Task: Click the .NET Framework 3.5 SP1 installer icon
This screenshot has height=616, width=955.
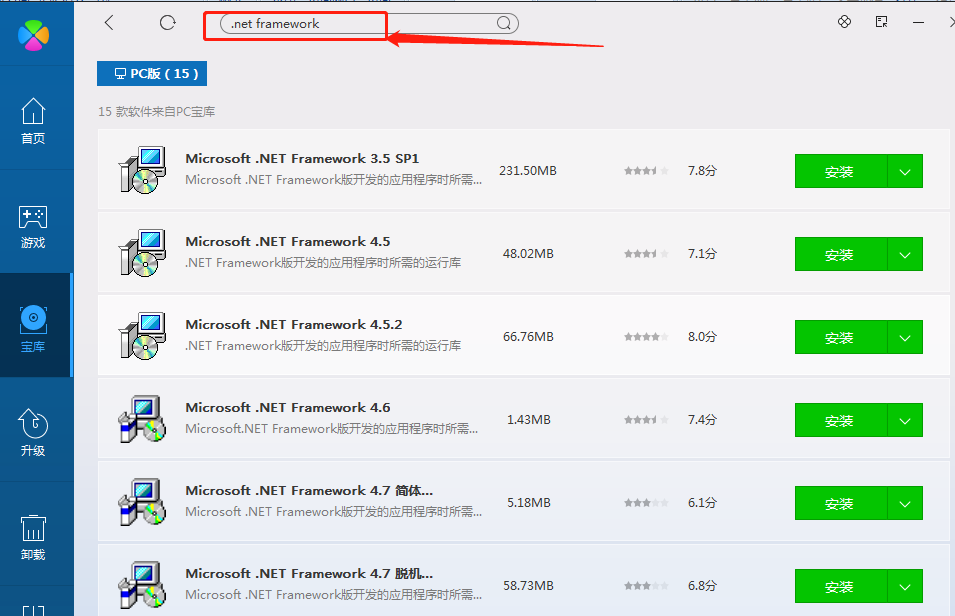Action: click(x=143, y=170)
